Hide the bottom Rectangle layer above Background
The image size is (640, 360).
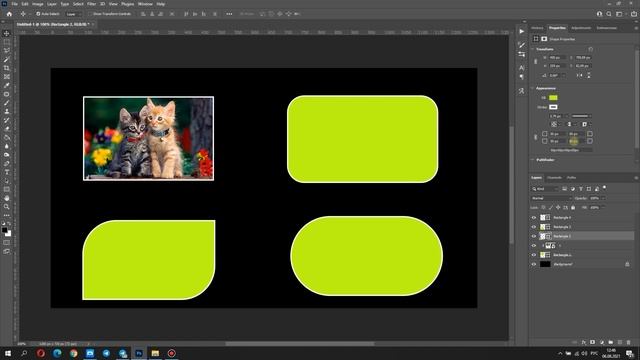[534, 255]
